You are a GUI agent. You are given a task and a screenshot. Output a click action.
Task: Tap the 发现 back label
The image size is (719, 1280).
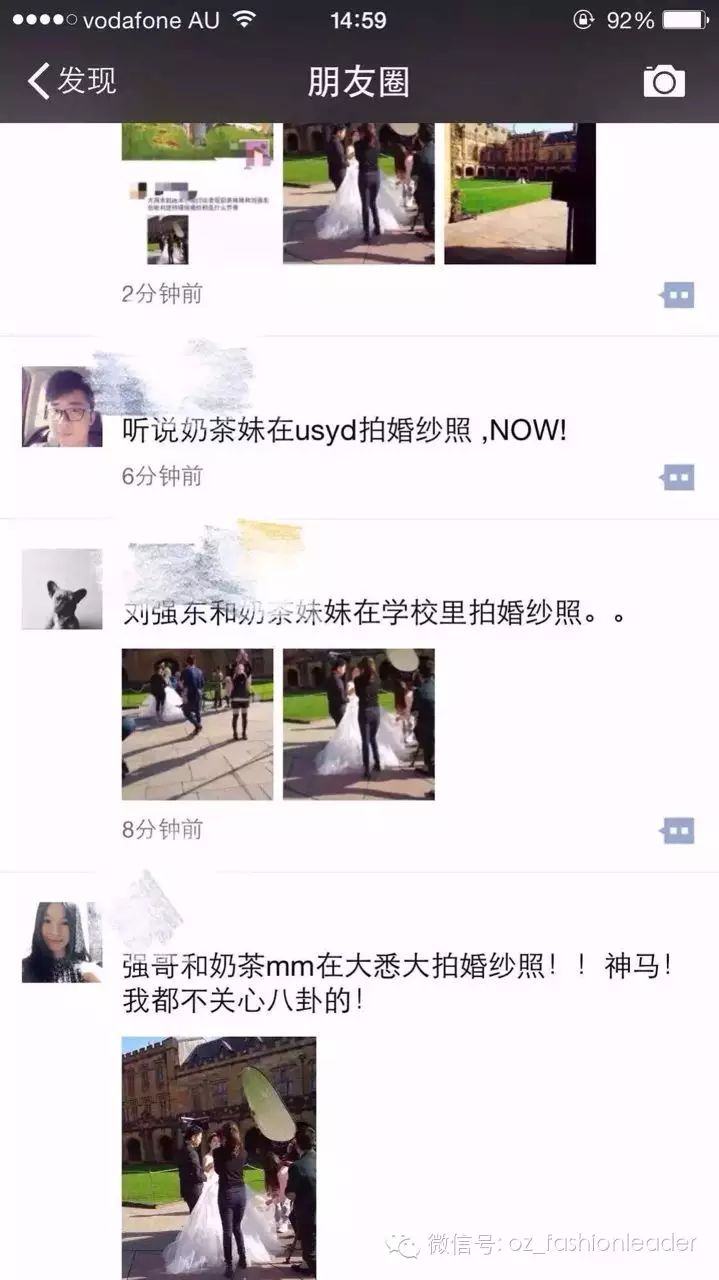coord(87,81)
